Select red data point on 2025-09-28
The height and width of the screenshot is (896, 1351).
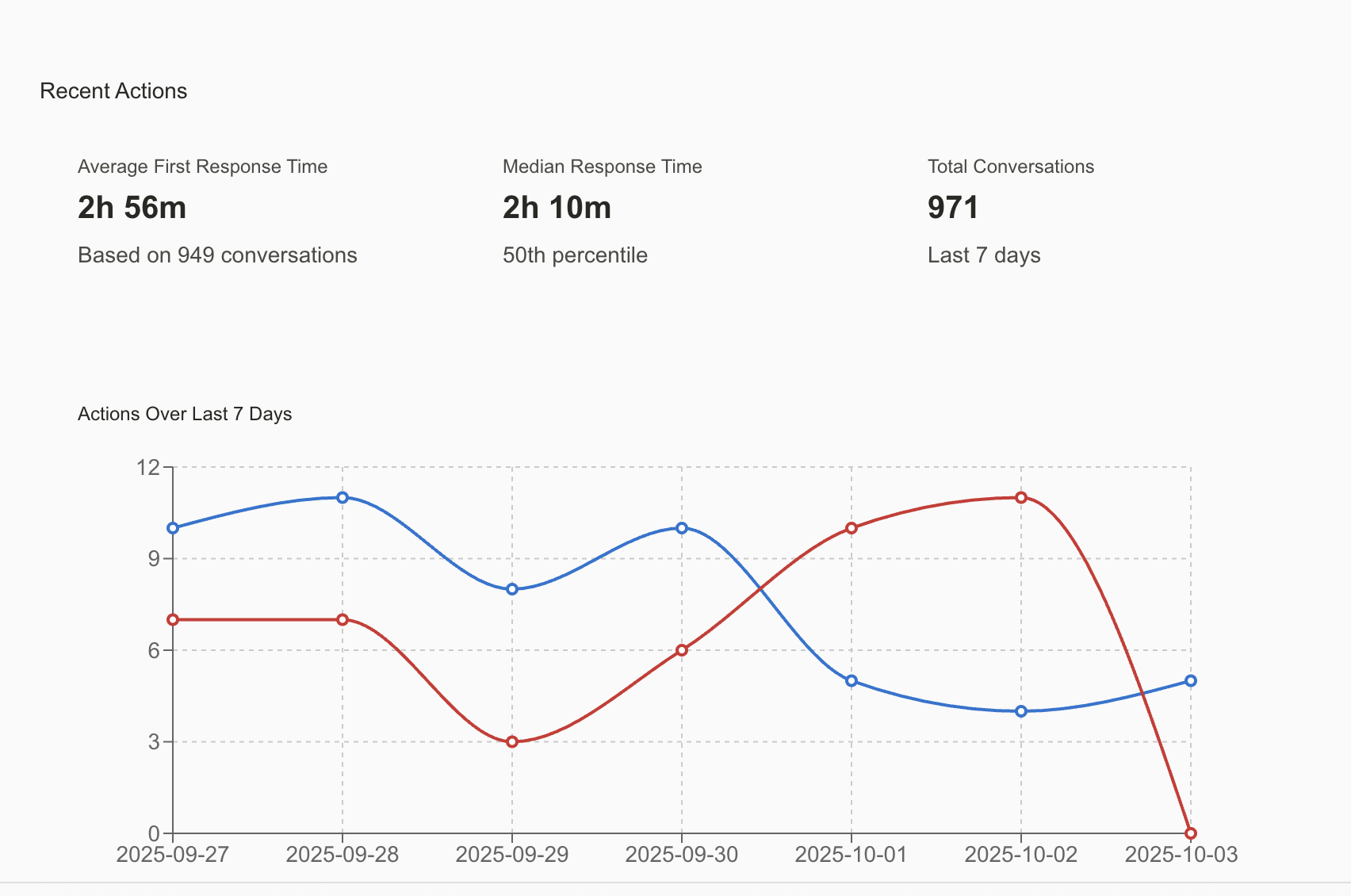click(343, 619)
